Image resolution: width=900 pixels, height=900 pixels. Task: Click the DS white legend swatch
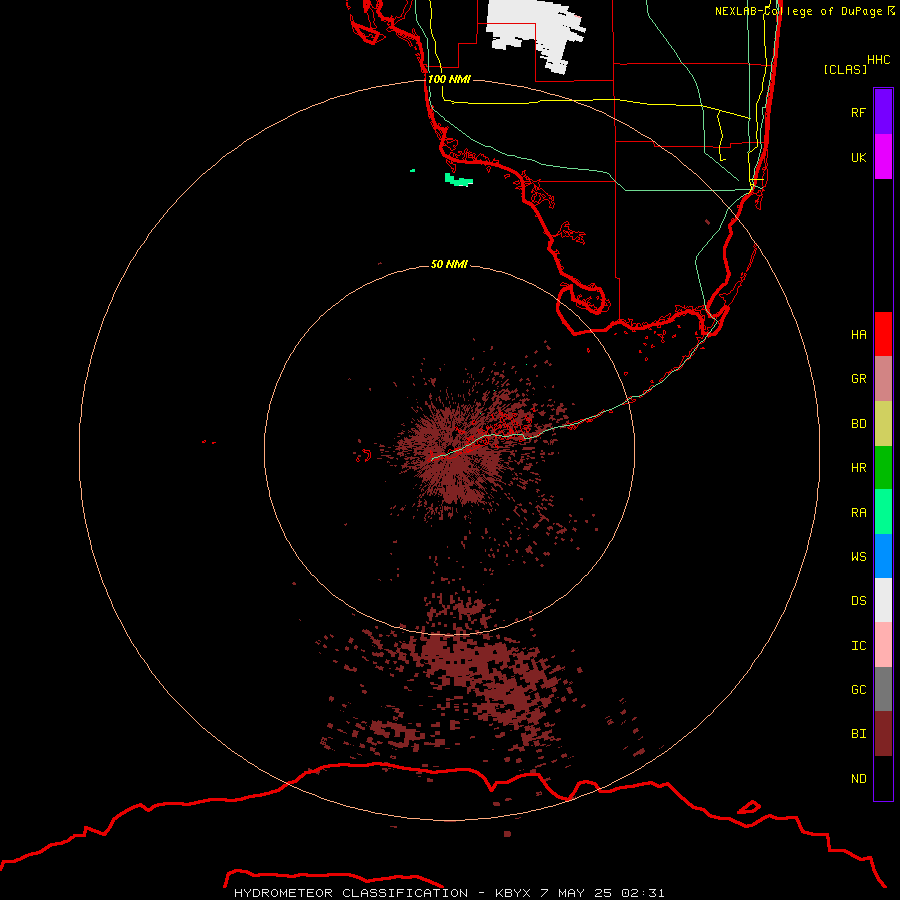point(883,600)
